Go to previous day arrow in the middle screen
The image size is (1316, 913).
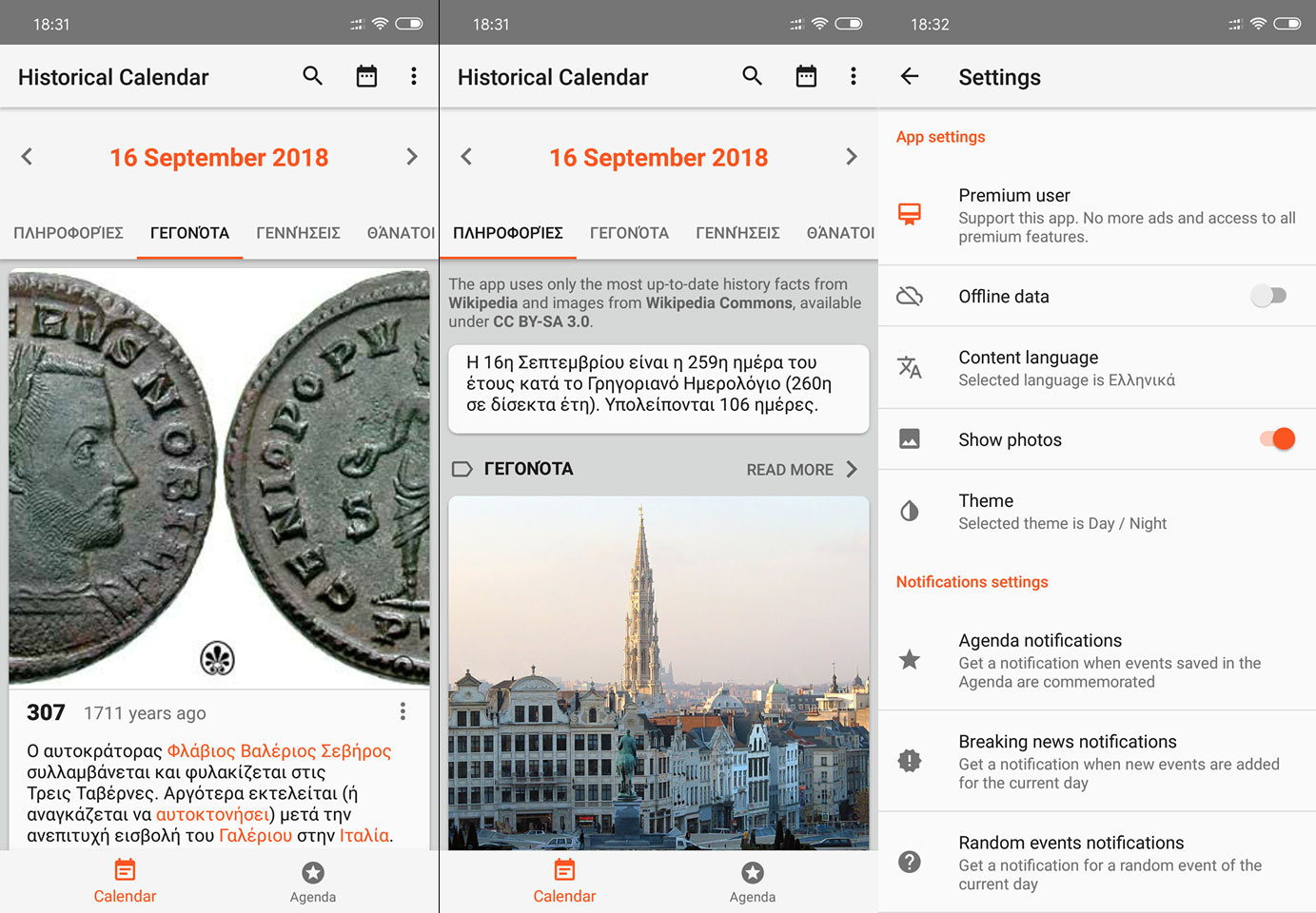point(466,157)
